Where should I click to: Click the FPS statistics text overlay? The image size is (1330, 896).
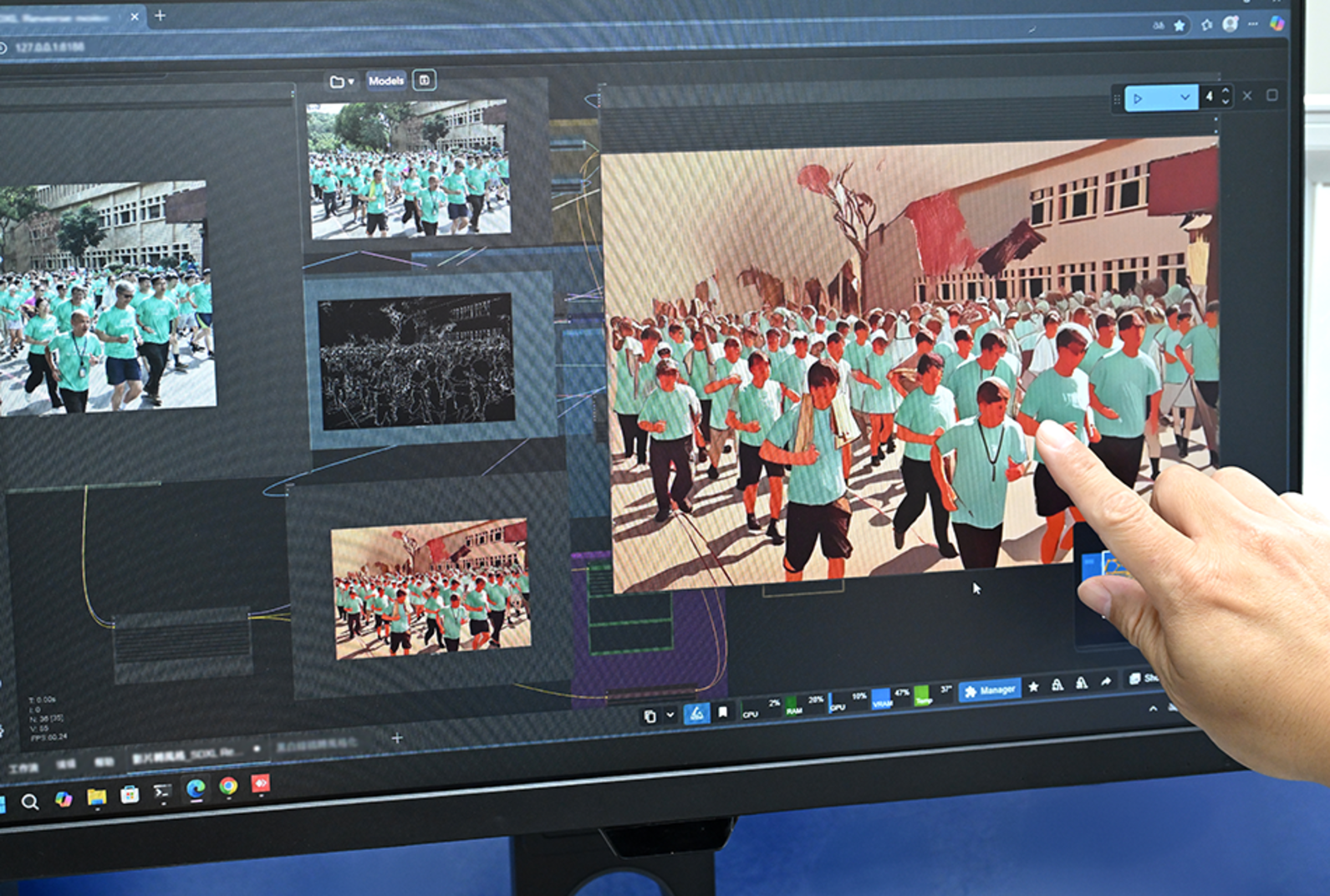coord(48,736)
